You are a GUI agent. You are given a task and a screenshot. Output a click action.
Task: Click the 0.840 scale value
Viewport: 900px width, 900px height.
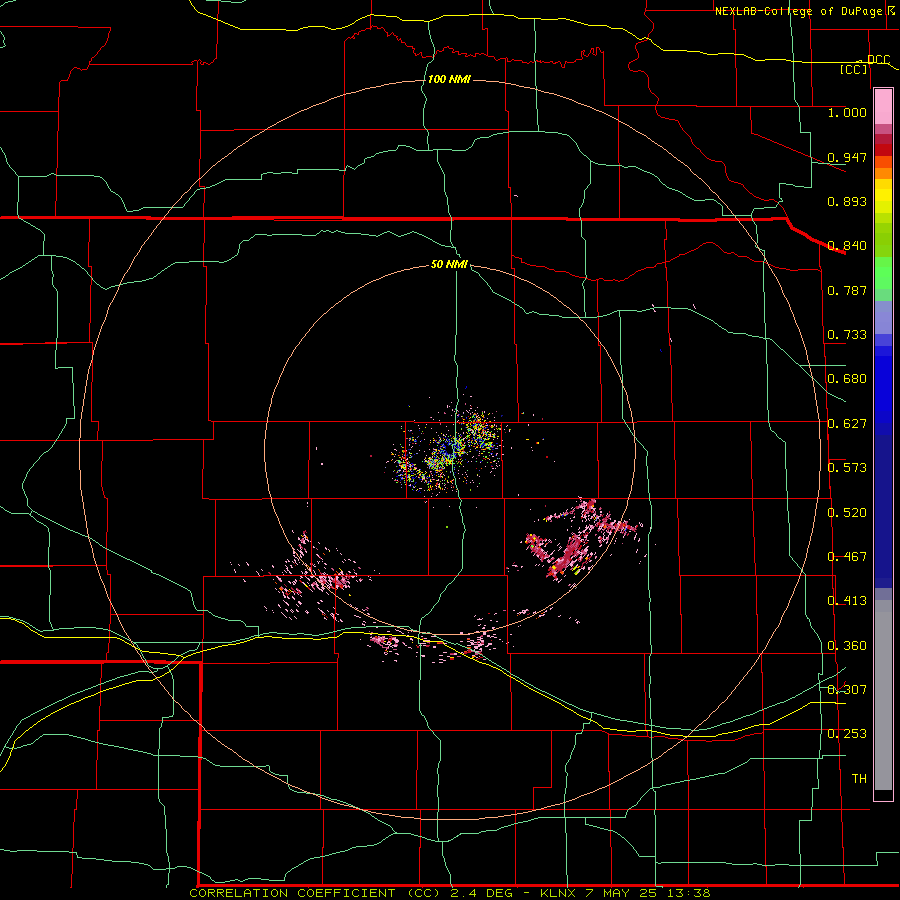pyautogui.click(x=847, y=246)
